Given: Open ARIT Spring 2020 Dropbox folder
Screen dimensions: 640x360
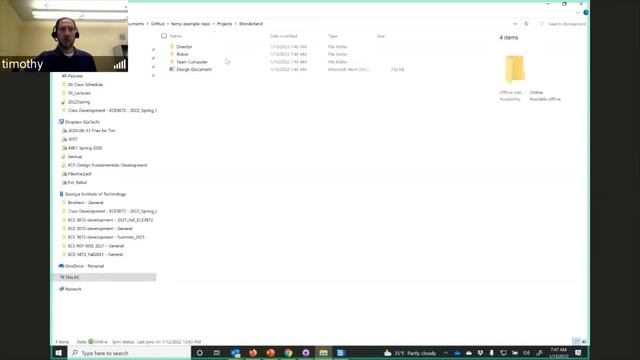Looking at the screenshot, I should click(85, 148).
